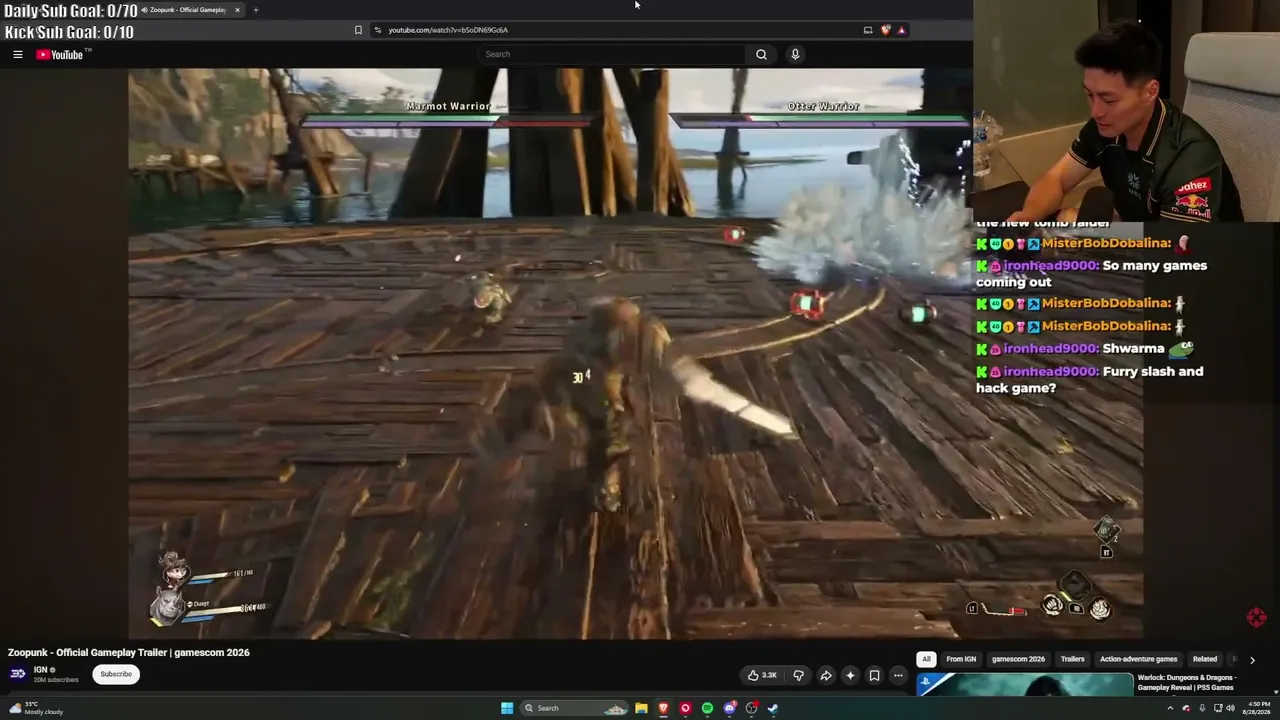The width and height of the screenshot is (1280, 720).
Task: Select the Trailers filter chip
Action: click(1073, 659)
